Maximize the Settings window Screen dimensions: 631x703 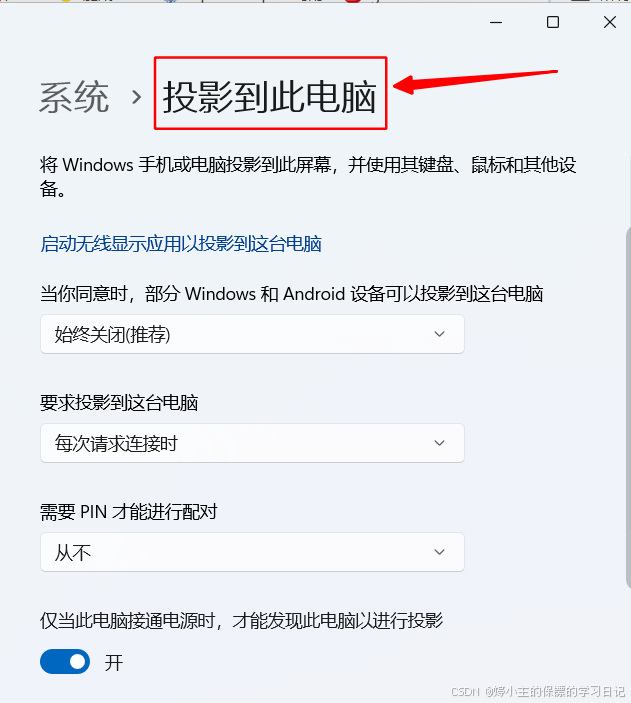(x=553, y=22)
